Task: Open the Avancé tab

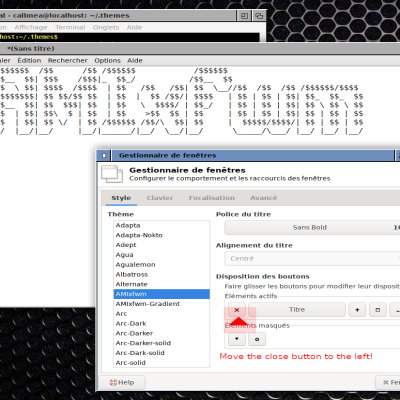Action: 264,198
